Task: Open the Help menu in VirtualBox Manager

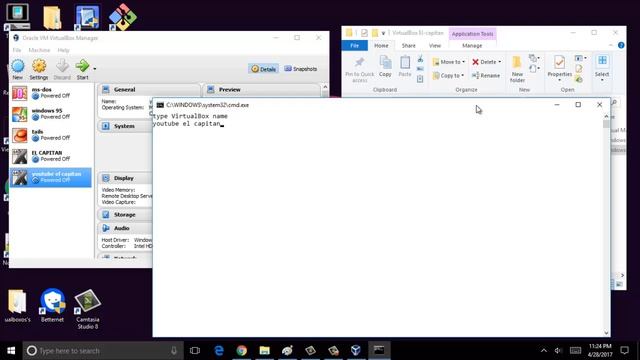Action: point(63,50)
